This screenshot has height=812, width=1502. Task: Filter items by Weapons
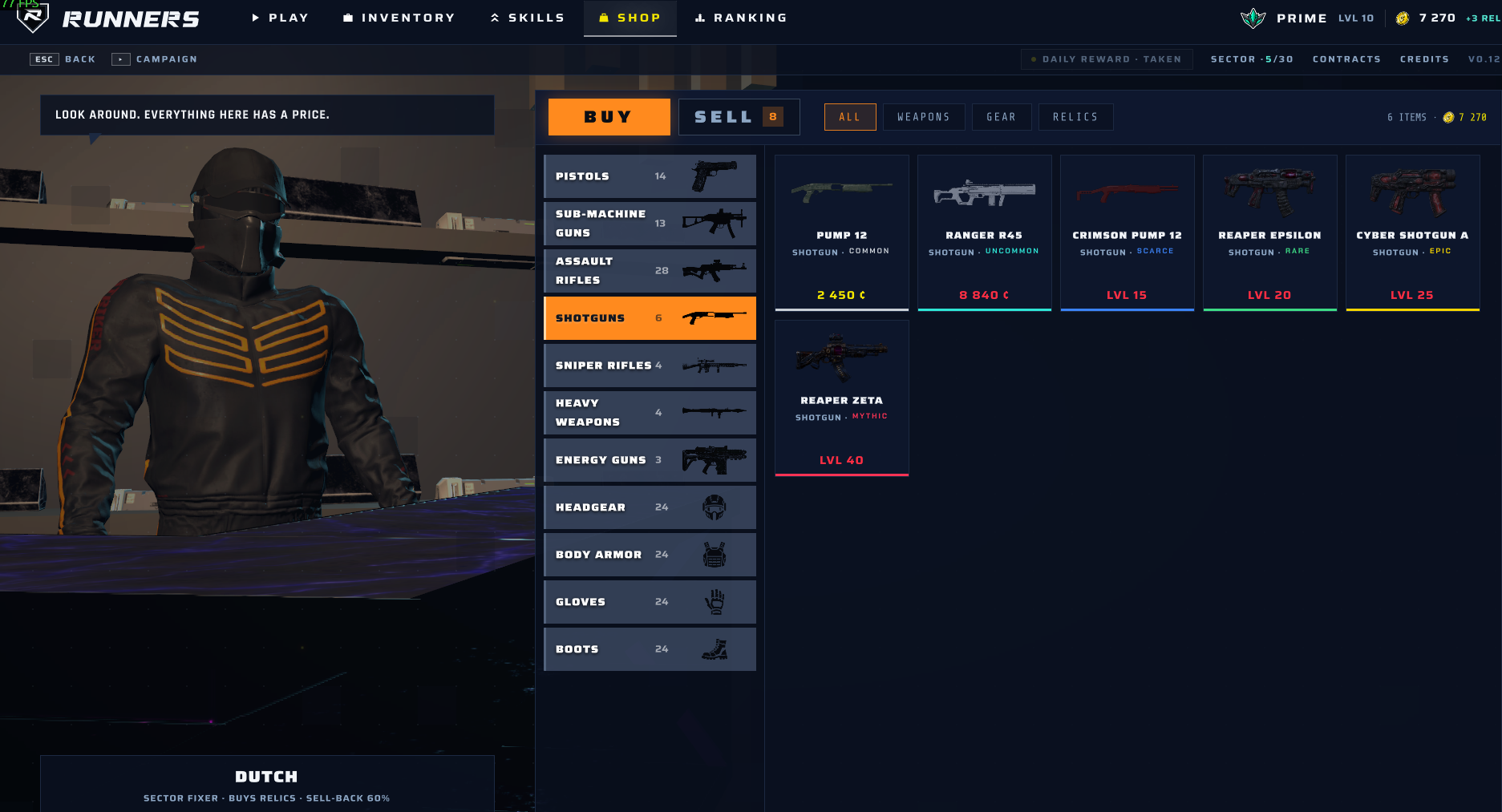(x=924, y=117)
